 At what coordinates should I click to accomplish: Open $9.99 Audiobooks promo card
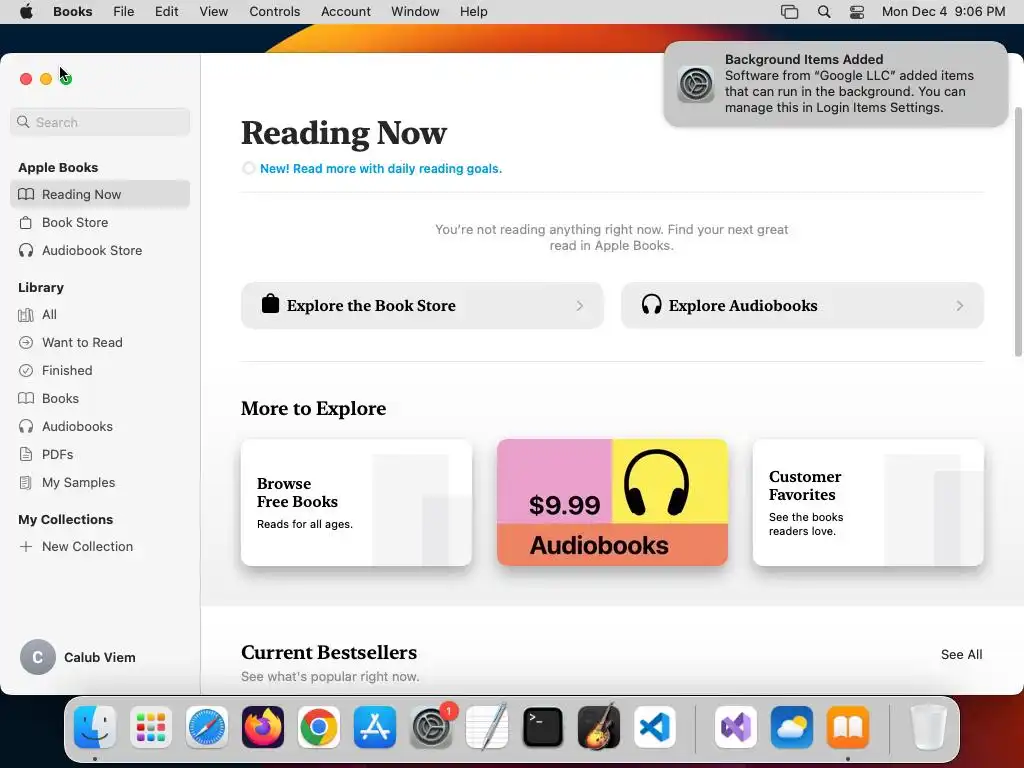612,502
